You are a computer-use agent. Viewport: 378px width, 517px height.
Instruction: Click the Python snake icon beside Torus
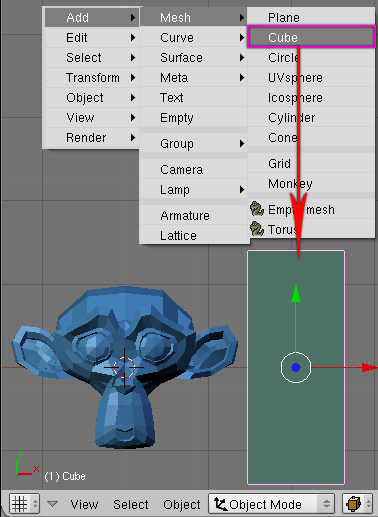click(x=257, y=229)
